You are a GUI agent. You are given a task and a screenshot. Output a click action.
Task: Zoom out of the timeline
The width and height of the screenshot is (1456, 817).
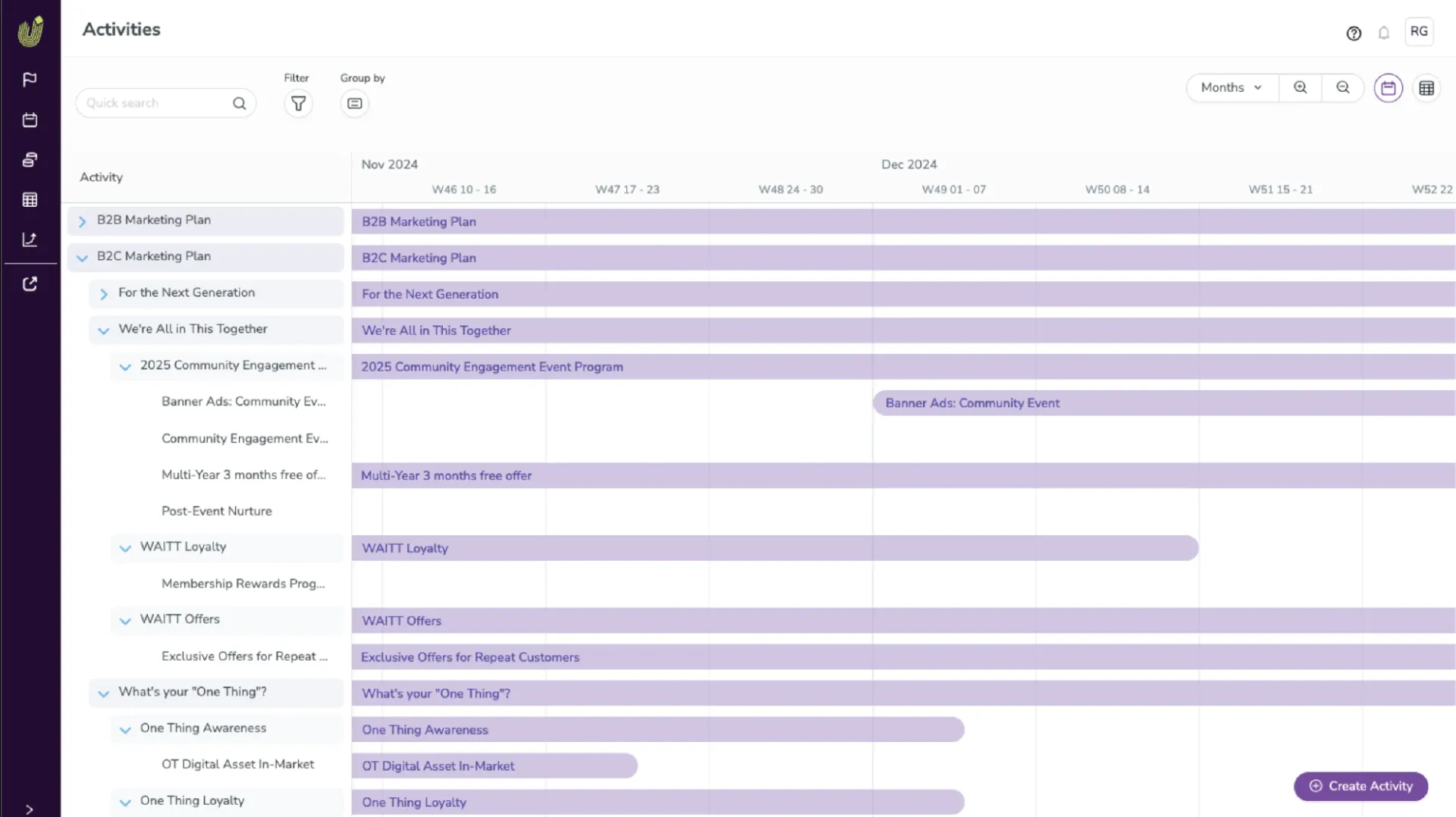[x=1342, y=87]
